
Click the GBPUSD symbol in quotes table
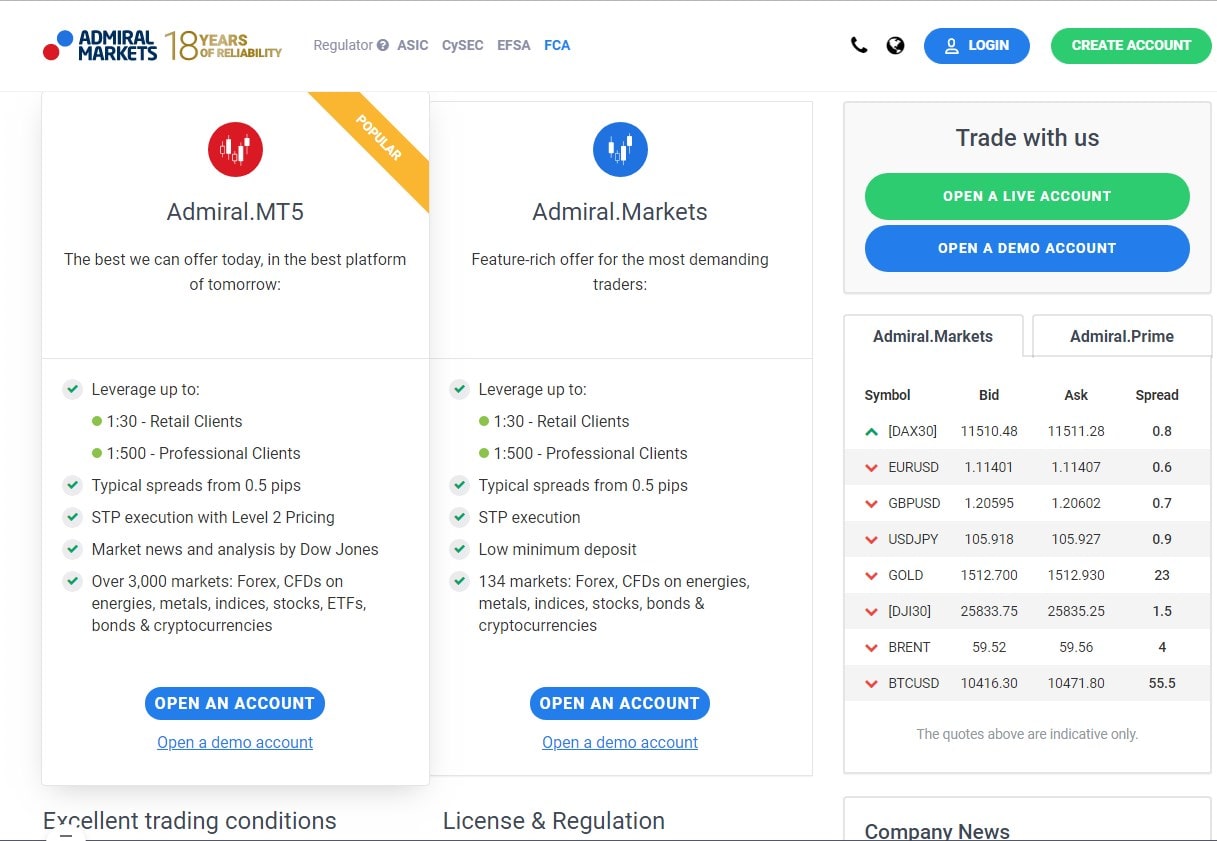(x=914, y=503)
